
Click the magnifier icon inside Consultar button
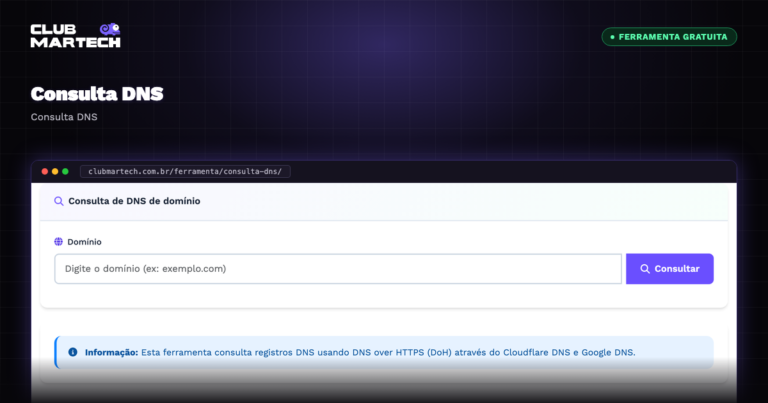645,269
